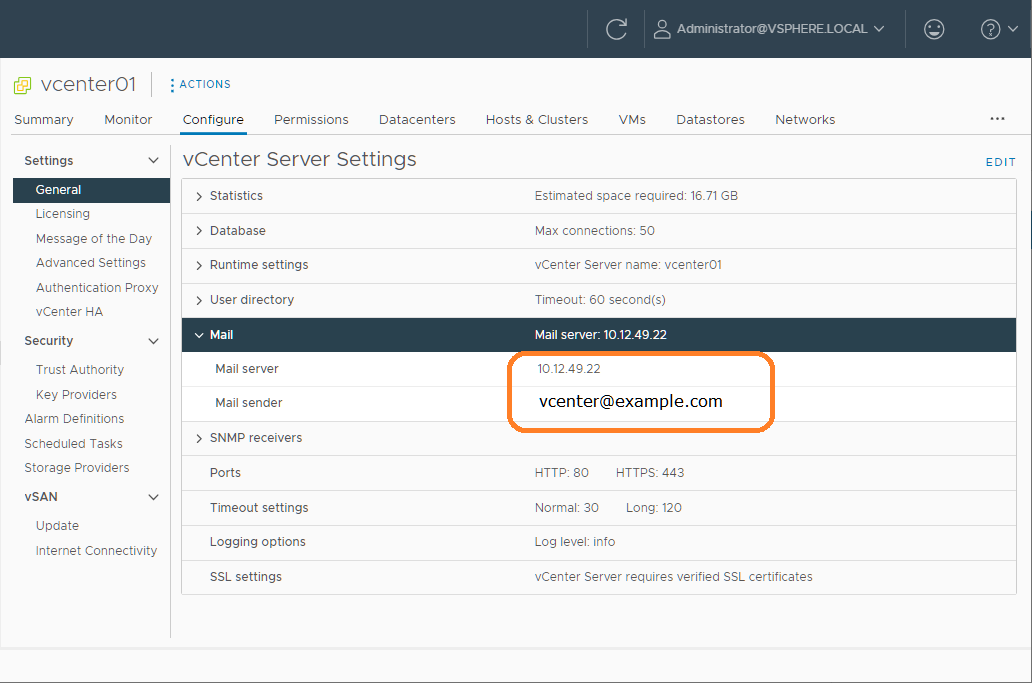Open Message of the Day

(93, 238)
